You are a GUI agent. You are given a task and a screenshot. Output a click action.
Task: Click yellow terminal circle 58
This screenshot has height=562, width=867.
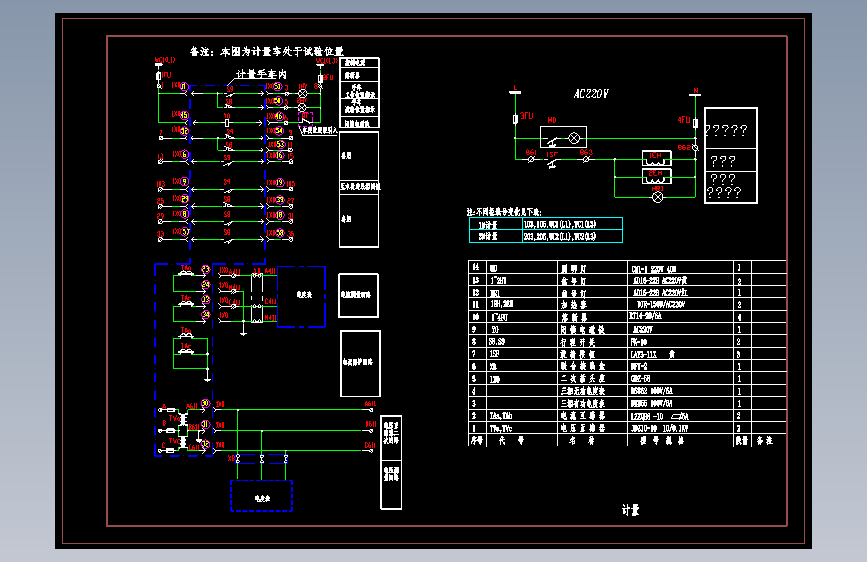(280, 233)
